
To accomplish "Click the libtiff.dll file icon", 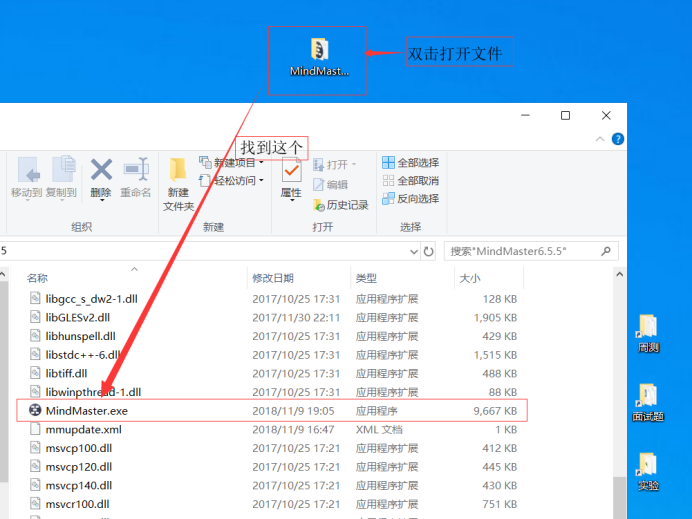I will point(35,373).
